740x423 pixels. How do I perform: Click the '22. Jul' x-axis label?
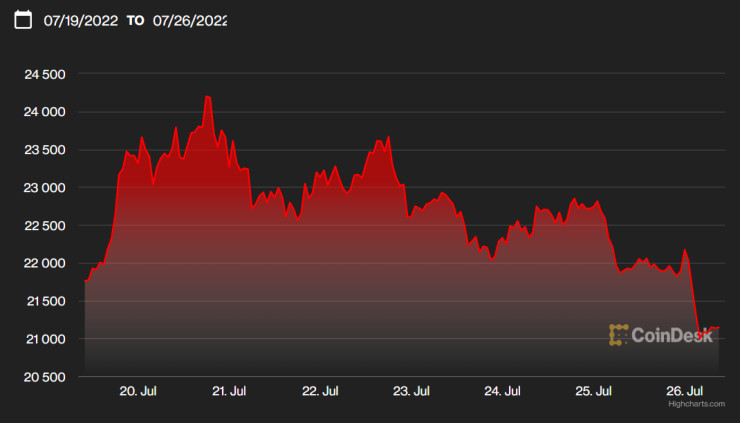pos(322,392)
